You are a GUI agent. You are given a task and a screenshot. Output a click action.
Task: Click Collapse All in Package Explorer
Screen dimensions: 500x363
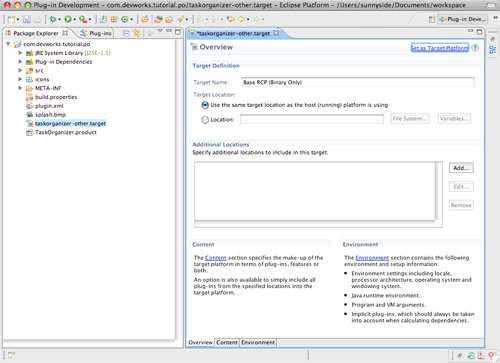click(126, 33)
